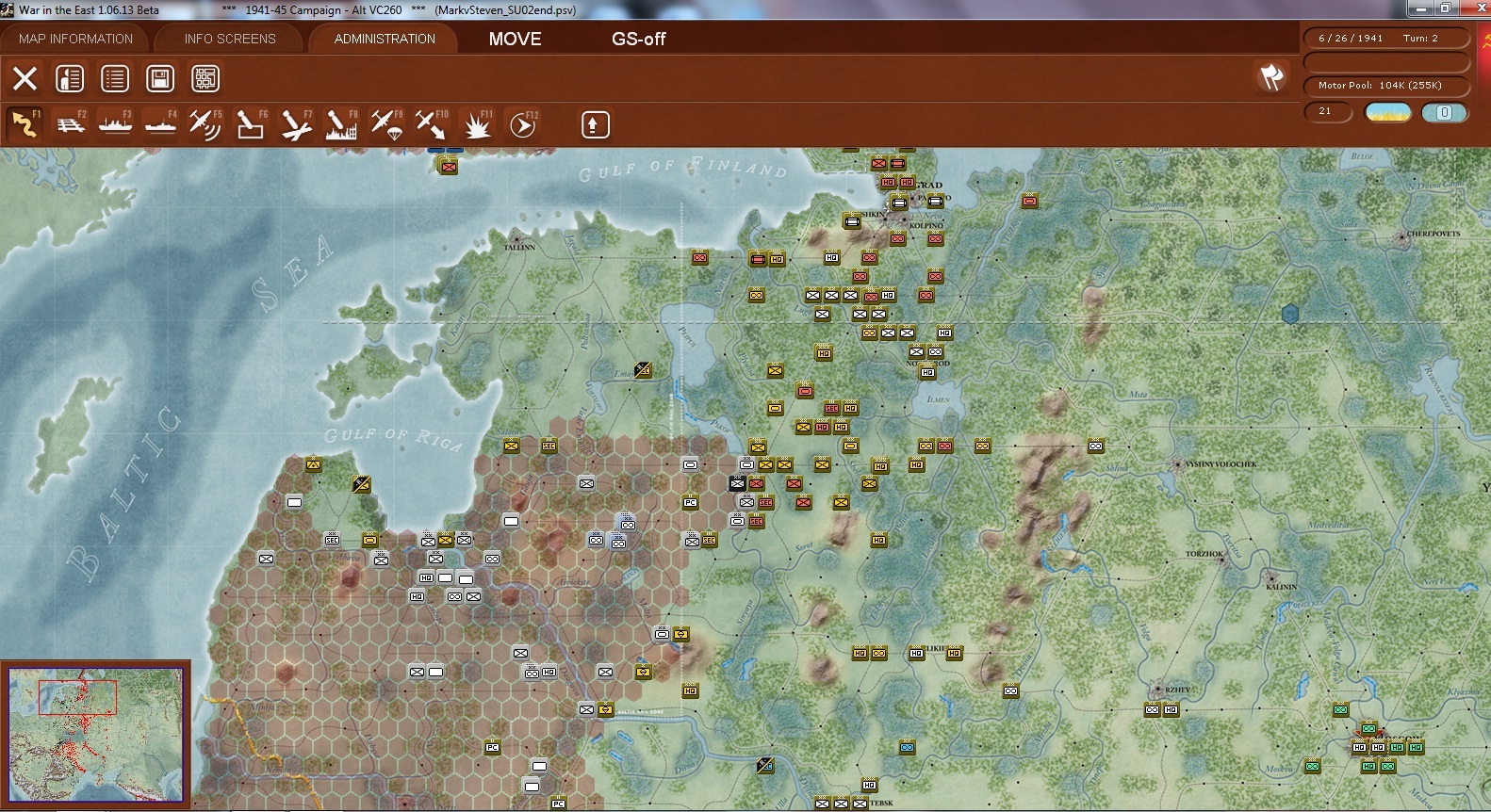Screen dimensions: 1491x812
Task: Select the lone blue hexagon map marker
Action: tap(1290, 314)
